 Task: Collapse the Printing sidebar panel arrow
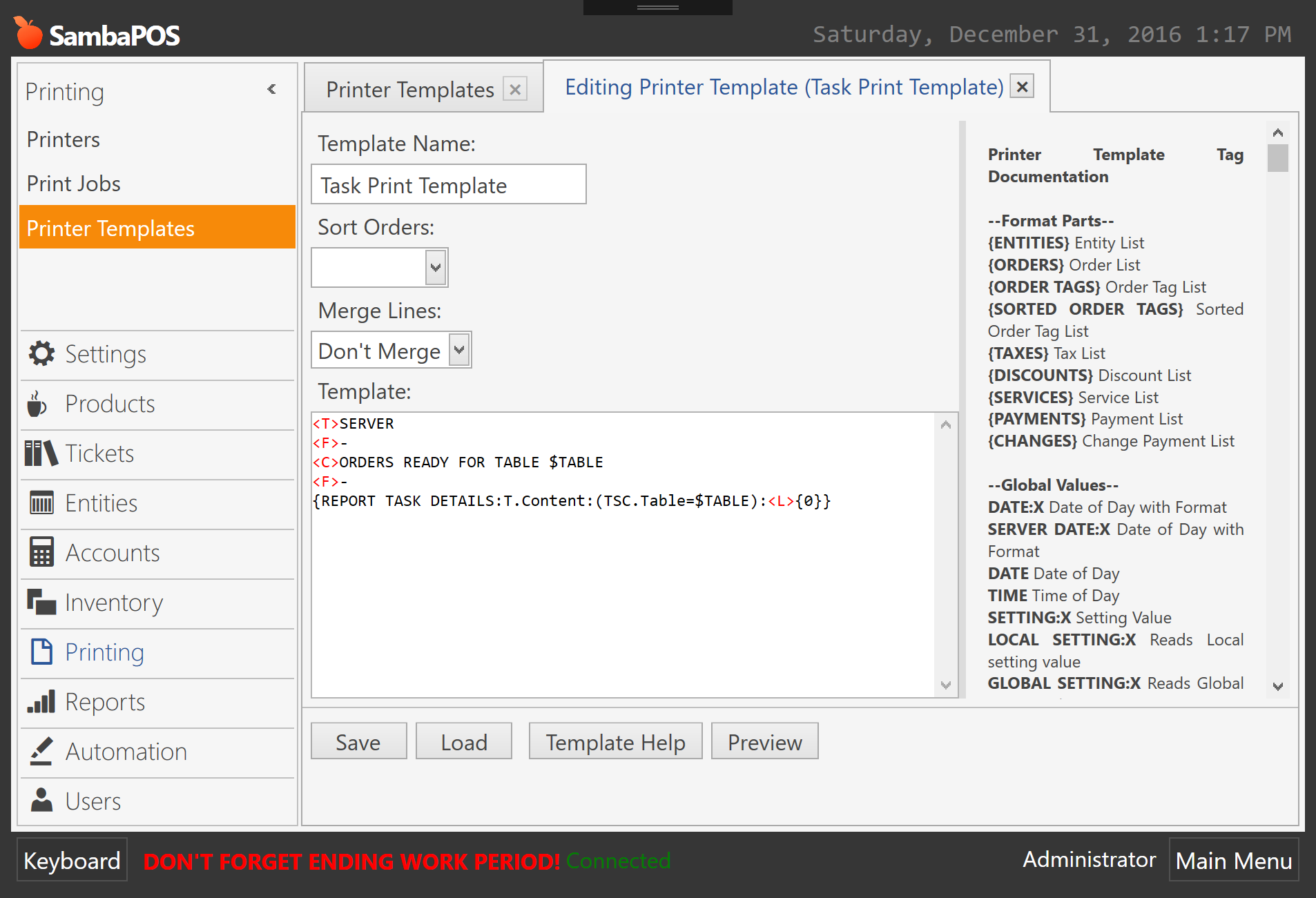pos(271,89)
